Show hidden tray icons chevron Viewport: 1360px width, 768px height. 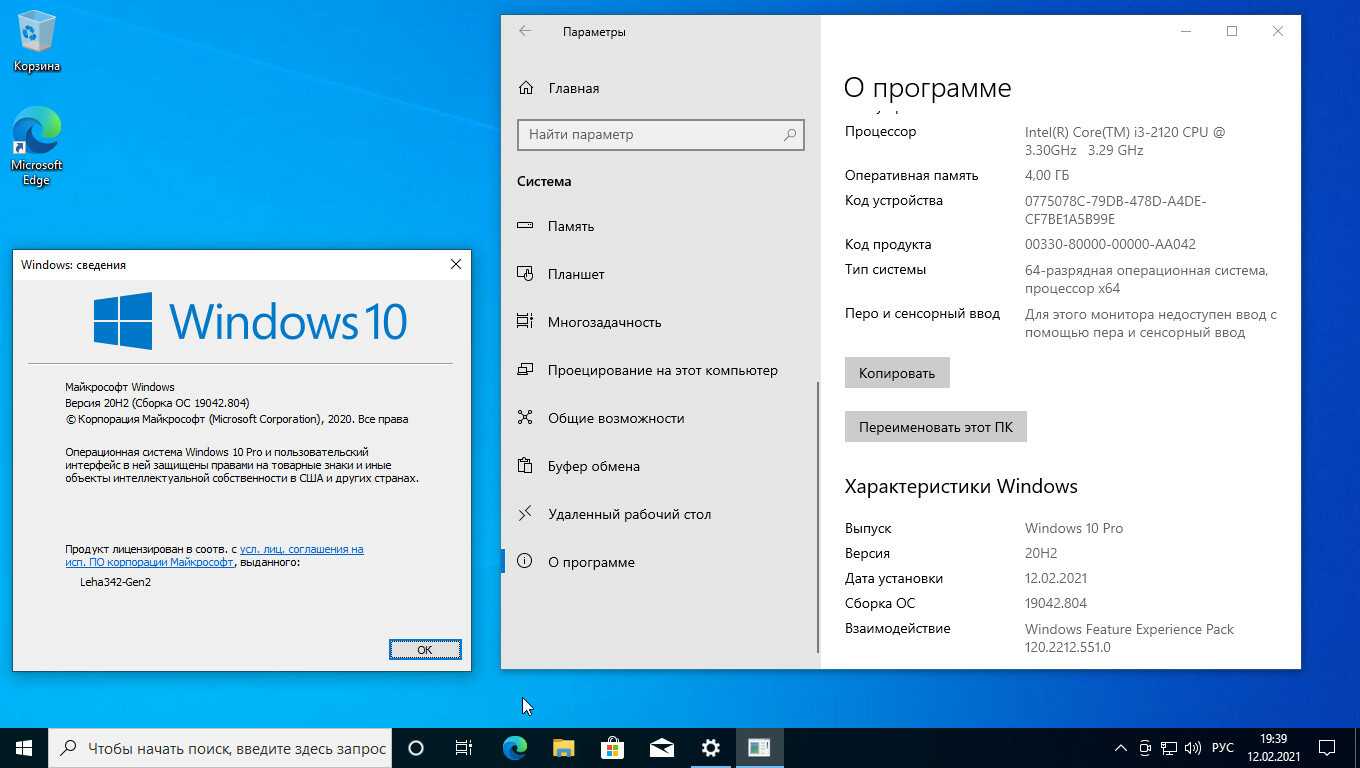pyautogui.click(x=1120, y=747)
